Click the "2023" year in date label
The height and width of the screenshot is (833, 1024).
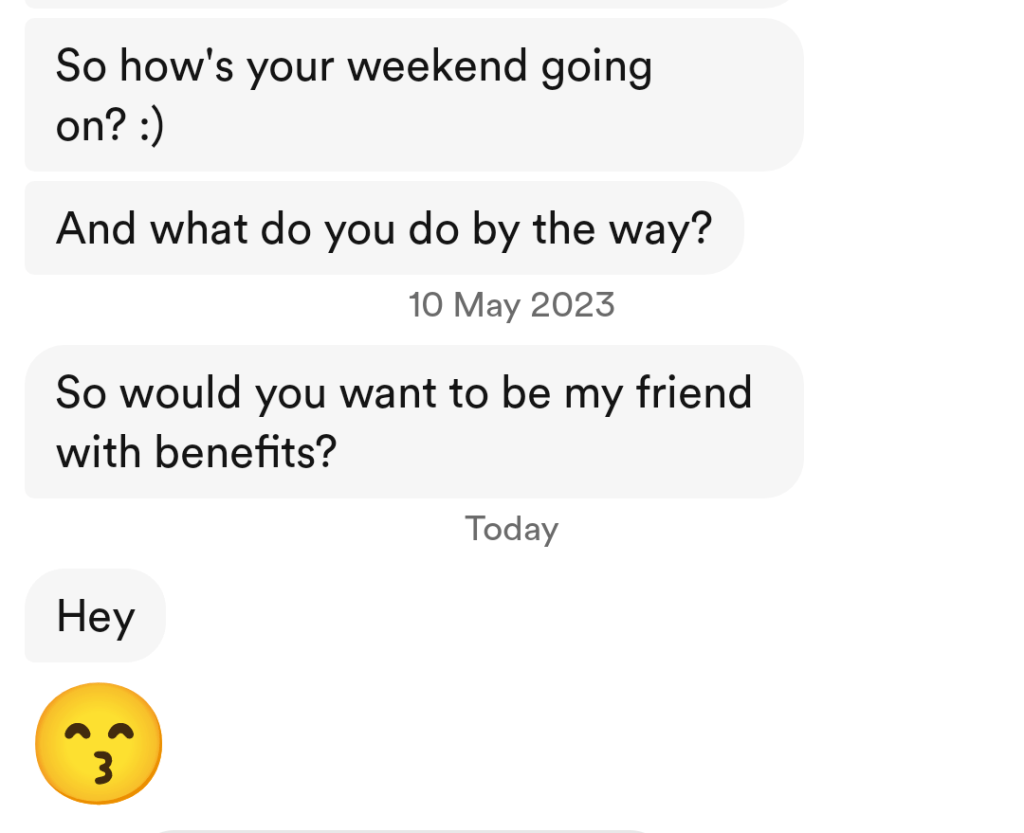pyautogui.click(x=572, y=305)
